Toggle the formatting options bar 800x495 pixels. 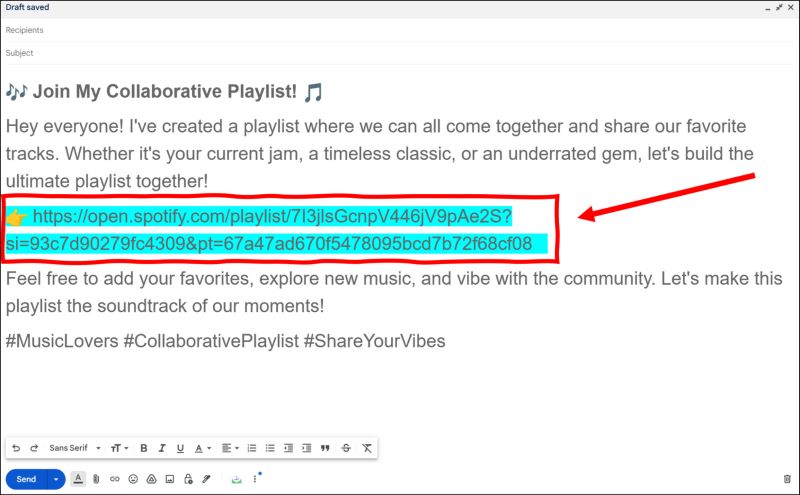78,479
